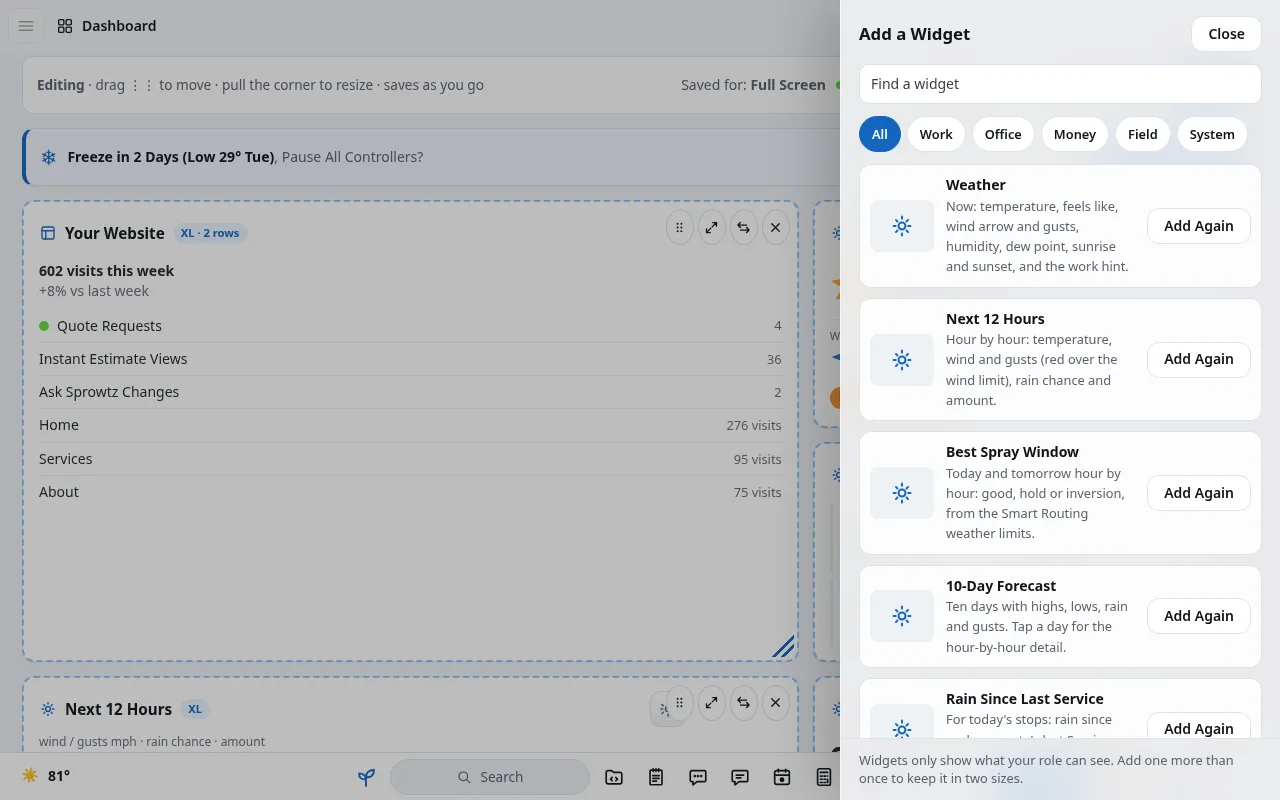Click the Instant Estimate Views row
Image resolution: width=1280 pixels, height=800 pixels.
click(x=410, y=359)
